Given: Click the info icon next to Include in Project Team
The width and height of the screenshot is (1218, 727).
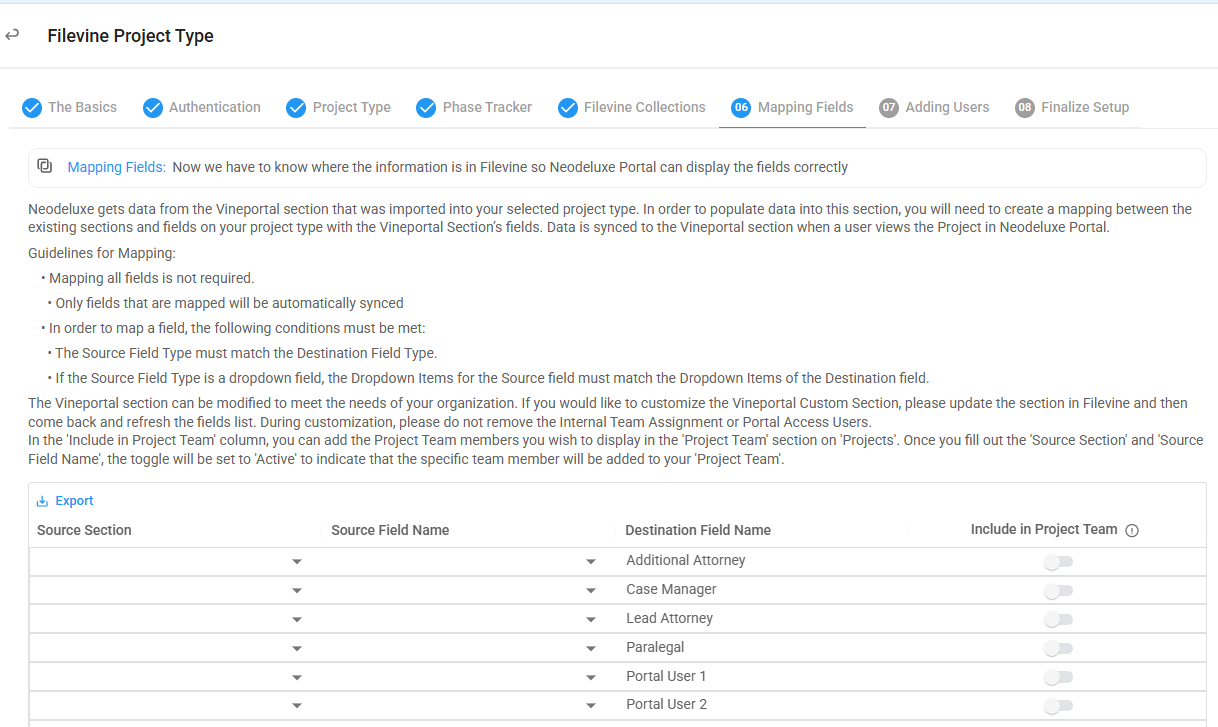Looking at the screenshot, I should tap(1132, 530).
